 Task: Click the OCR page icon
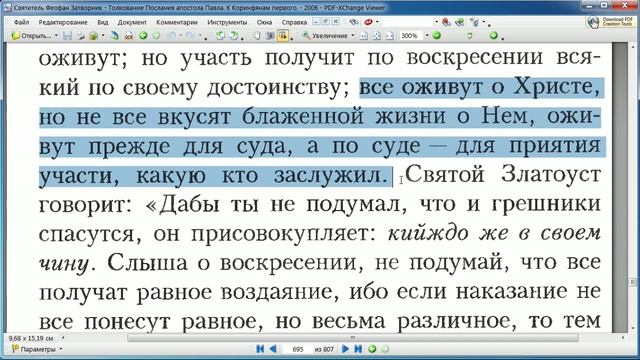click(x=129, y=36)
